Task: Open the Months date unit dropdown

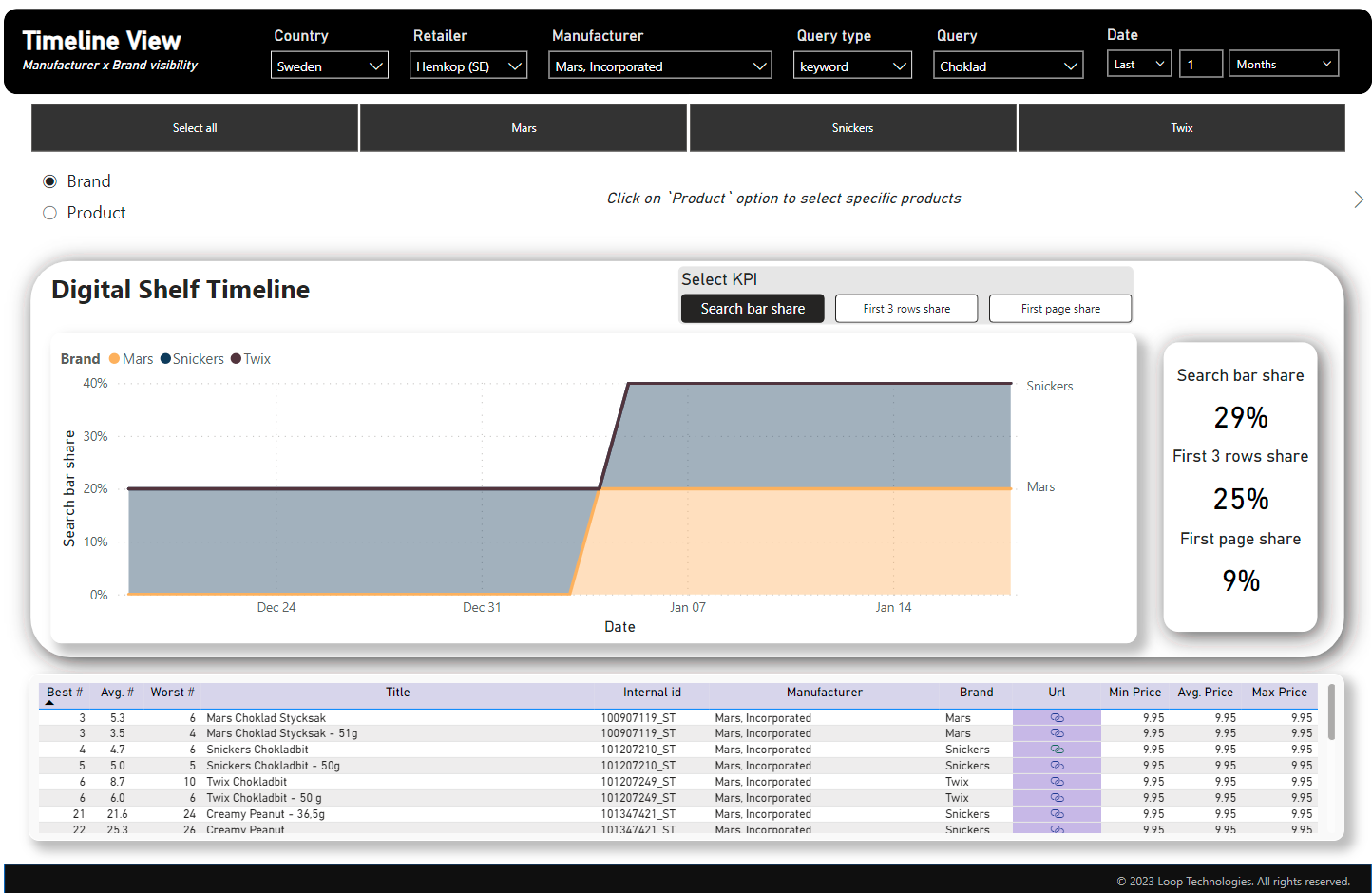Action: click(1284, 64)
